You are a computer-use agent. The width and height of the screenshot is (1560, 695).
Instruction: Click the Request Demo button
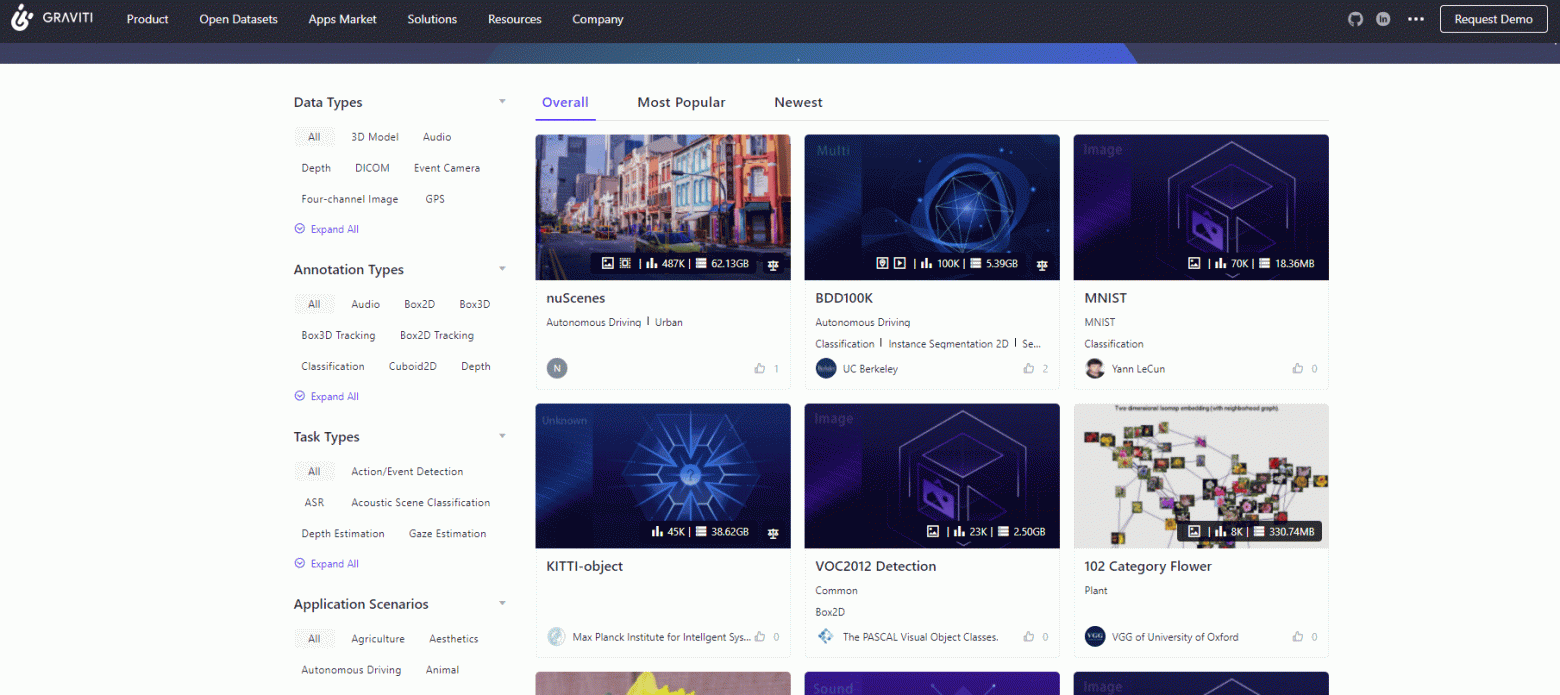1493,19
